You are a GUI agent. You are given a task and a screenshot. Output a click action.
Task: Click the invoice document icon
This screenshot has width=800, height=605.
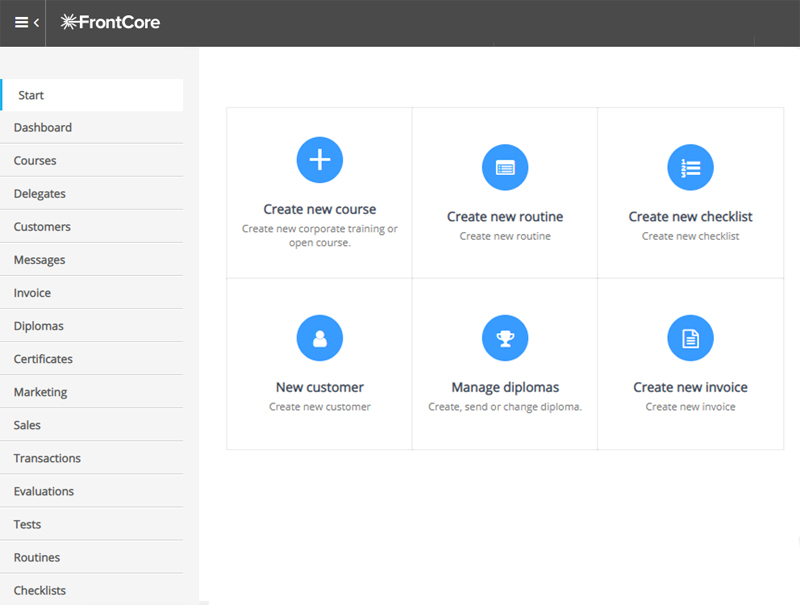[690, 338]
